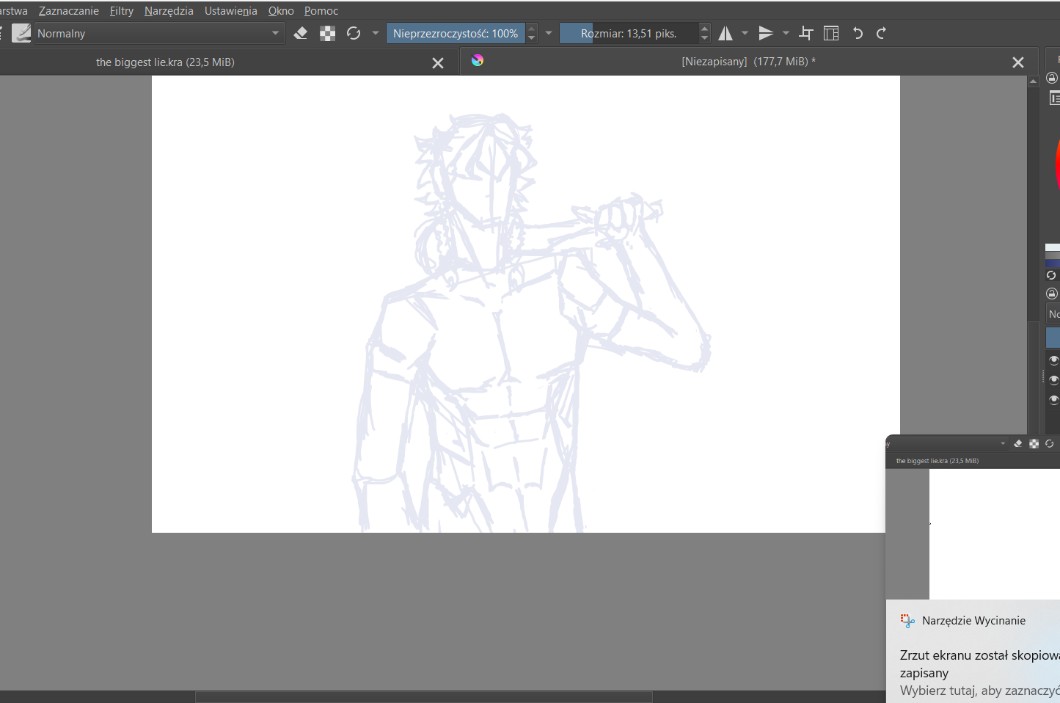Expand vertical mirror options dropdown arrow
Image resolution: width=1060 pixels, height=703 pixels.
[x=786, y=33]
